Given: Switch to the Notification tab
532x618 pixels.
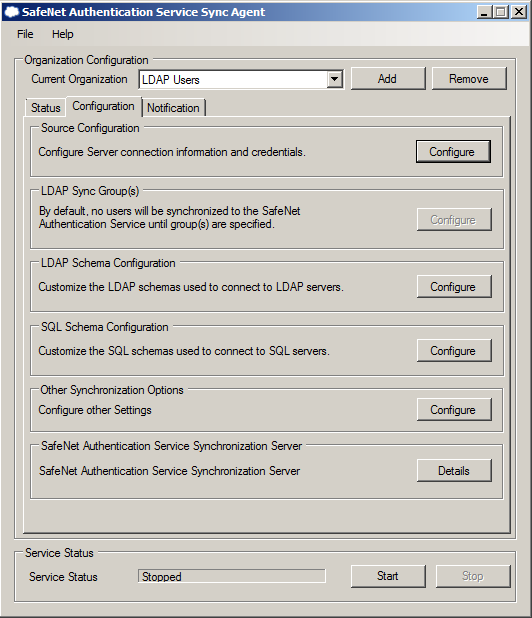Looking at the screenshot, I should click(x=173, y=108).
